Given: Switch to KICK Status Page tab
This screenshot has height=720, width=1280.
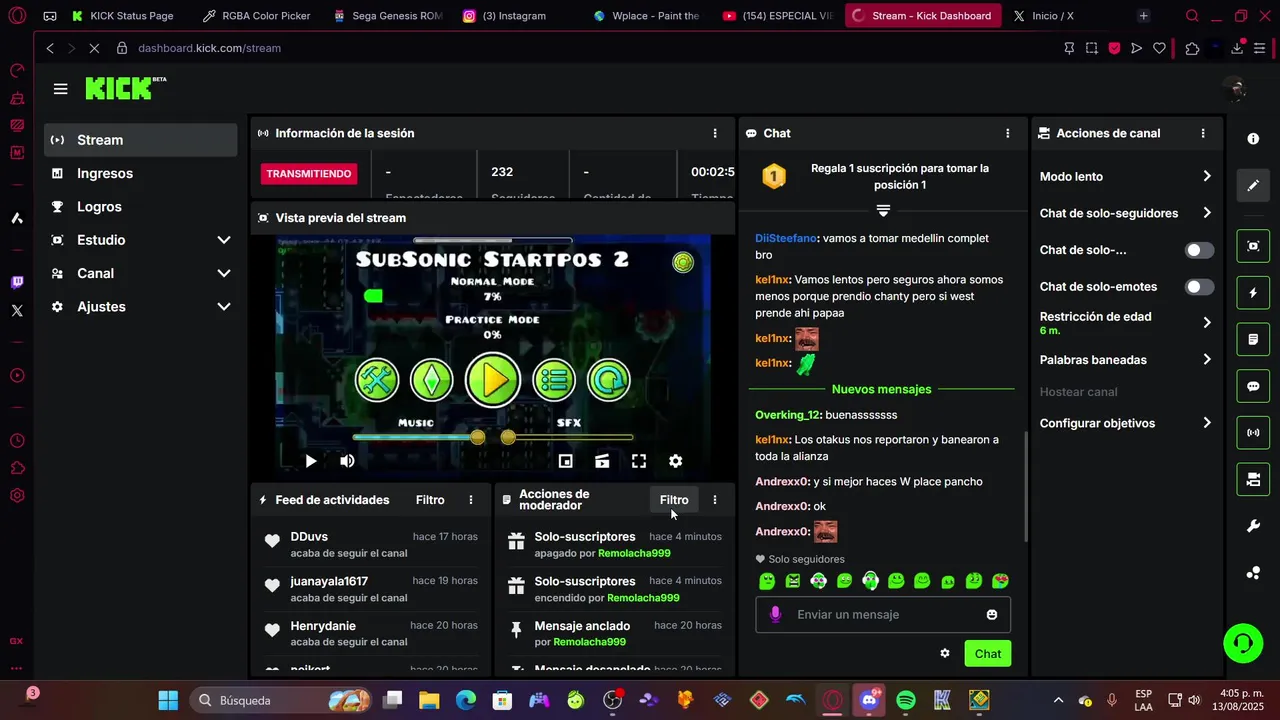Looking at the screenshot, I should (x=126, y=16).
